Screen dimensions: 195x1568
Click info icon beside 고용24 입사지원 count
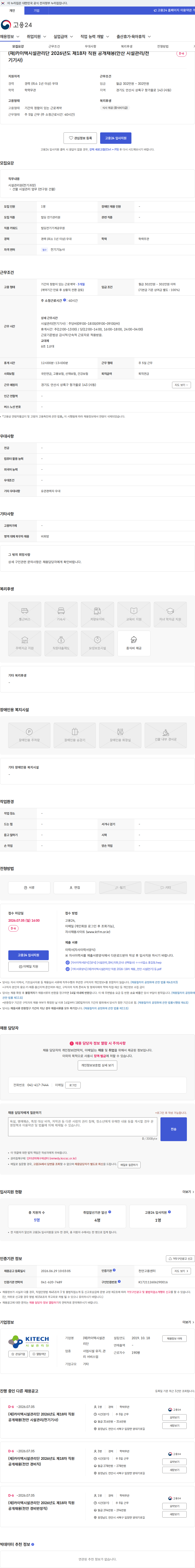[169, 1212]
